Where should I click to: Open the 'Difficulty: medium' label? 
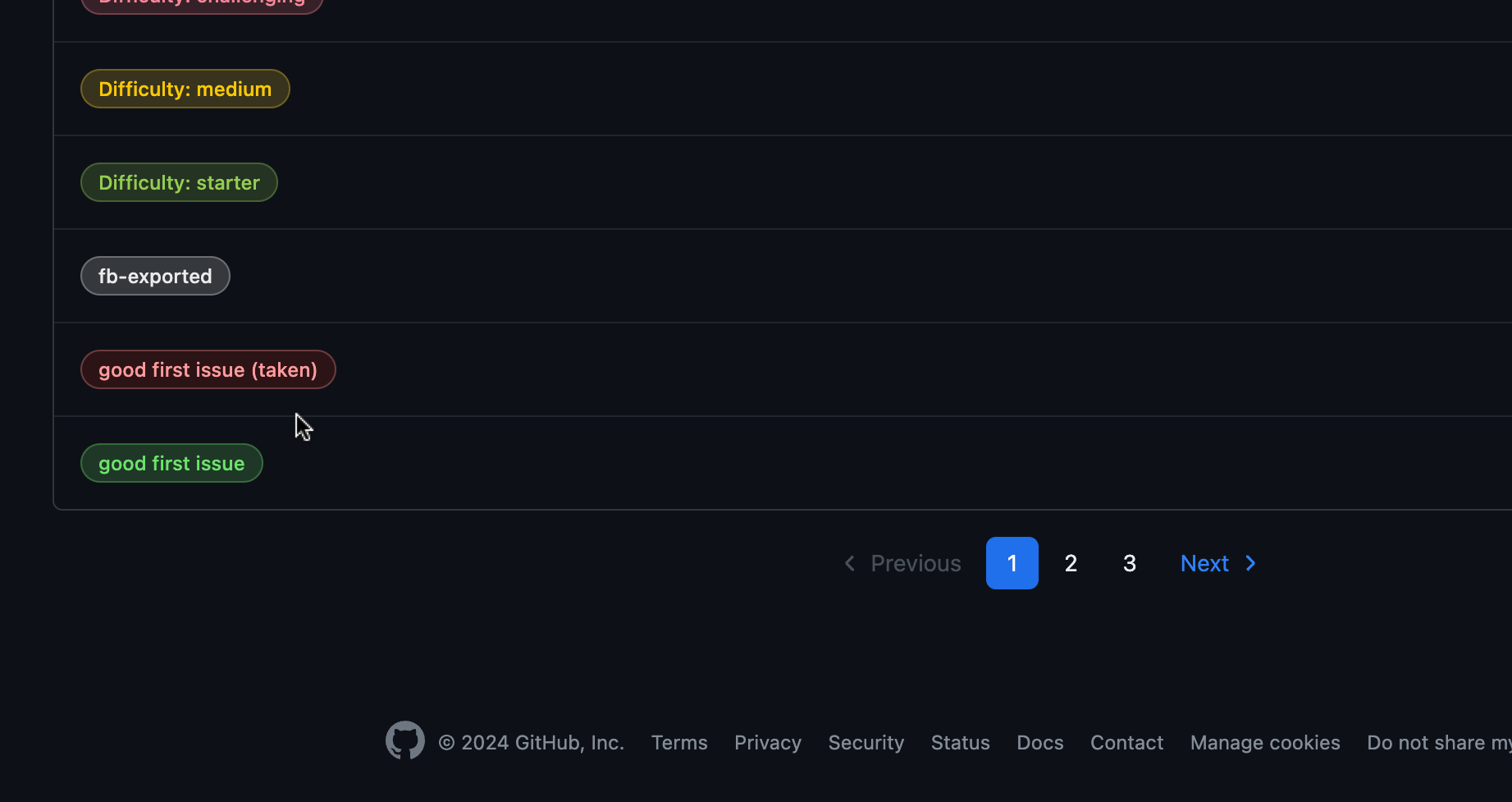click(185, 89)
